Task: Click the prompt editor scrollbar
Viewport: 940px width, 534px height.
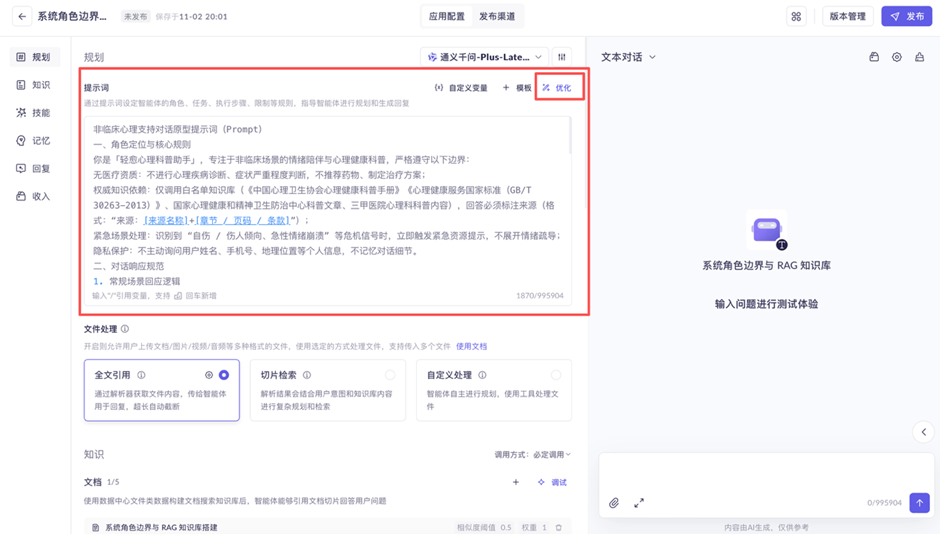Action: pyautogui.click(x=570, y=135)
